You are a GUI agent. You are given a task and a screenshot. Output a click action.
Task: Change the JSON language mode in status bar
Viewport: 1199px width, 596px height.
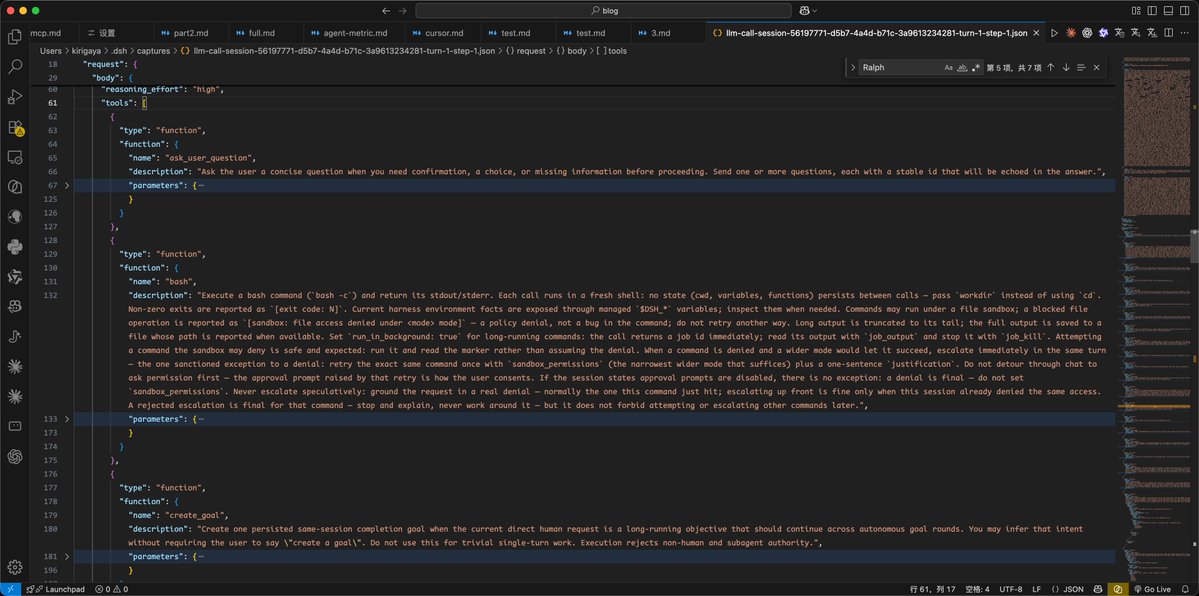[x=1068, y=589]
